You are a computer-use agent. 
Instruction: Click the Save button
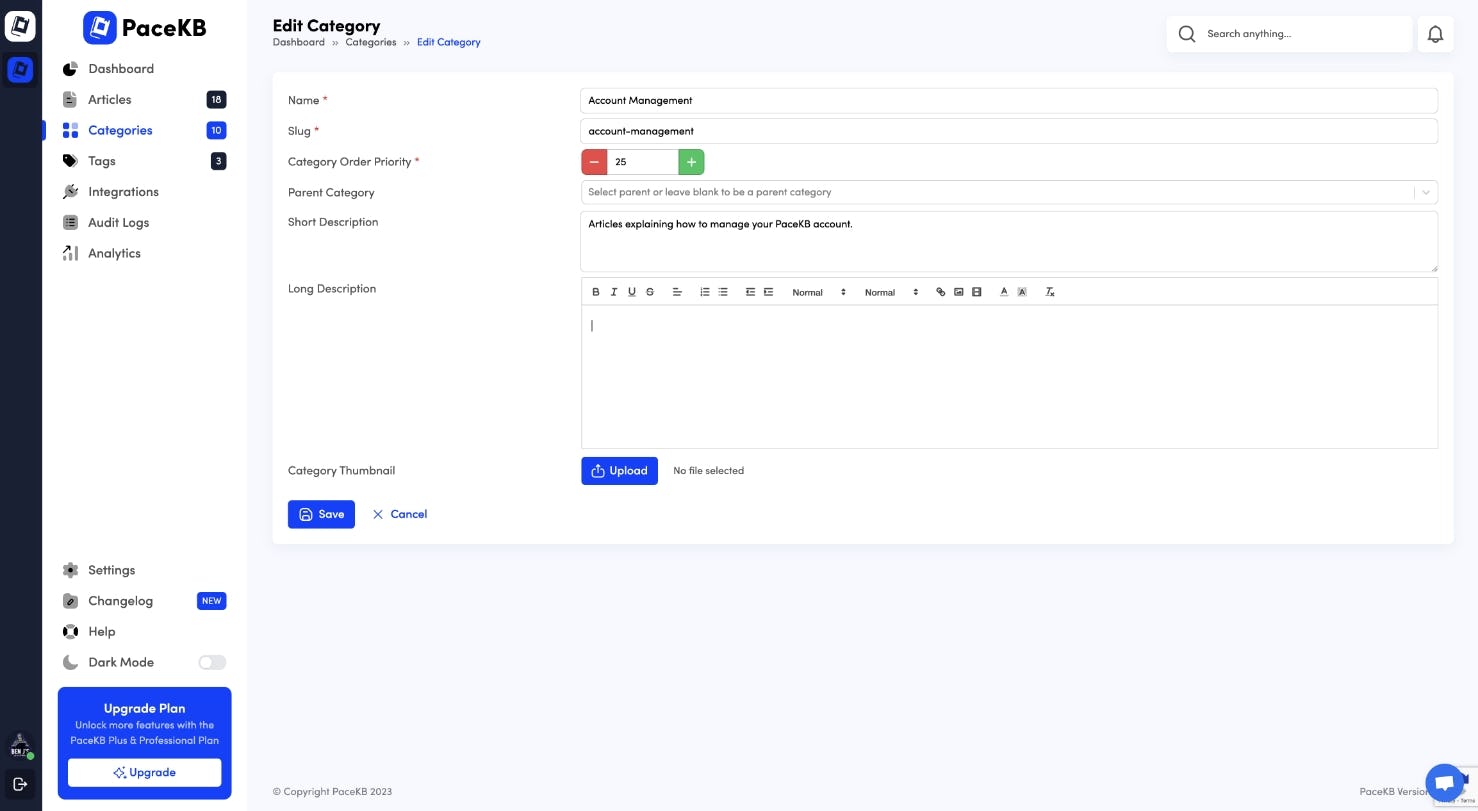pyautogui.click(x=321, y=513)
